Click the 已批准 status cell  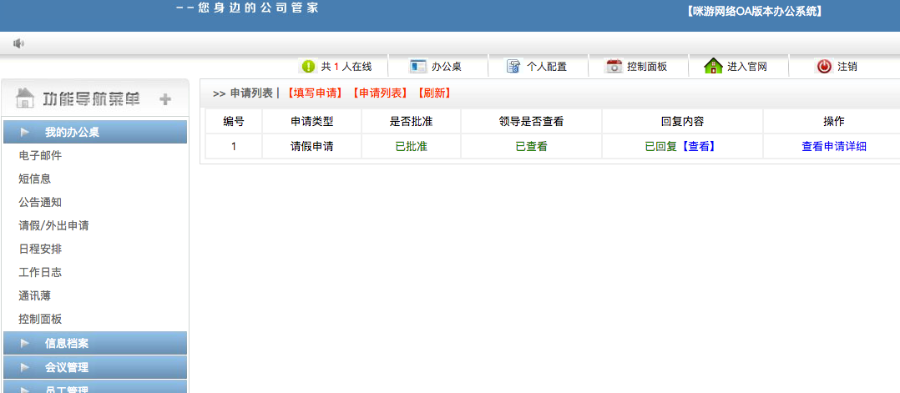pyautogui.click(x=411, y=146)
